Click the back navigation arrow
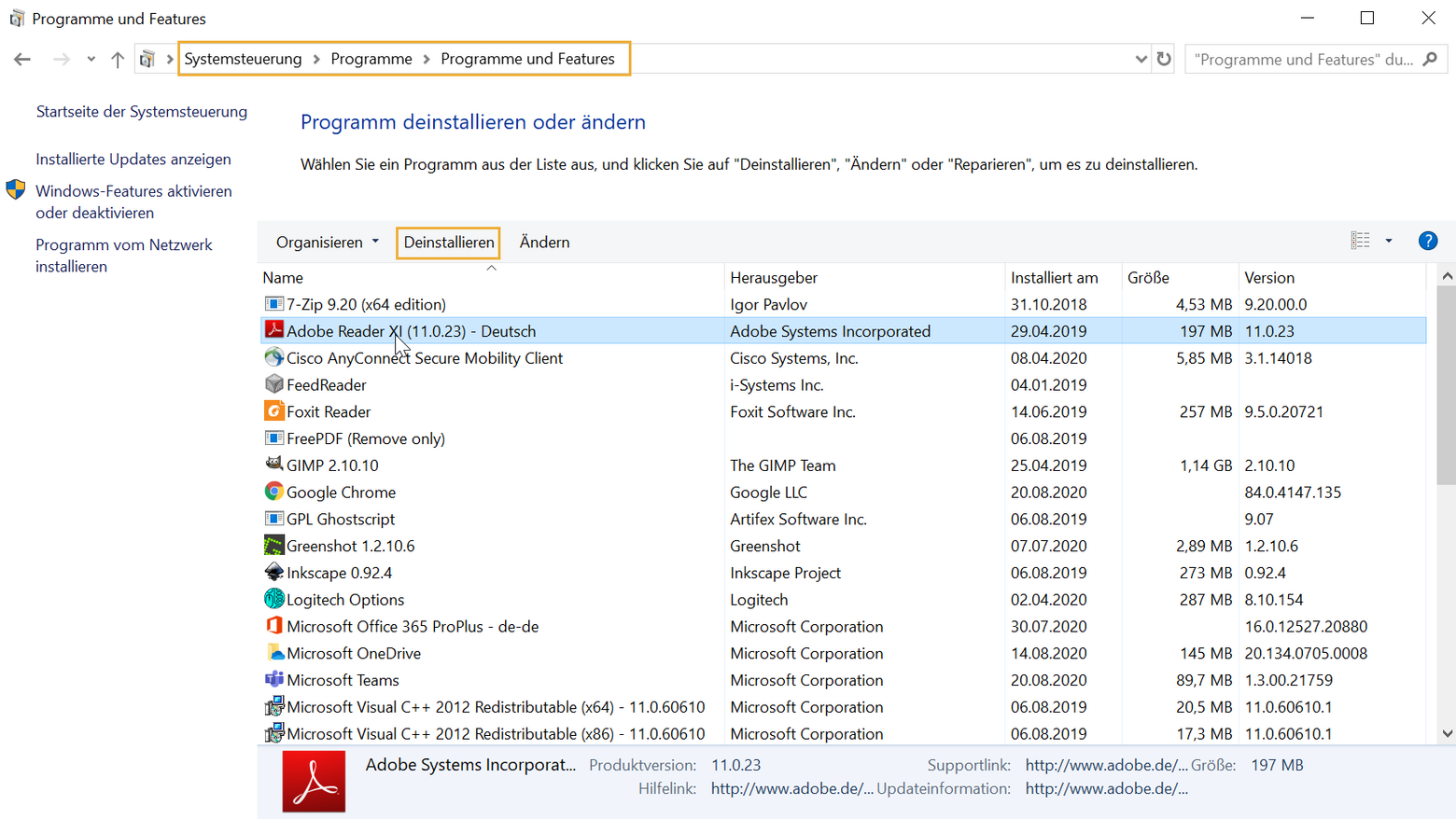This screenshot has height=819, width=1456. pyautogui.click(x=22, y=58)
